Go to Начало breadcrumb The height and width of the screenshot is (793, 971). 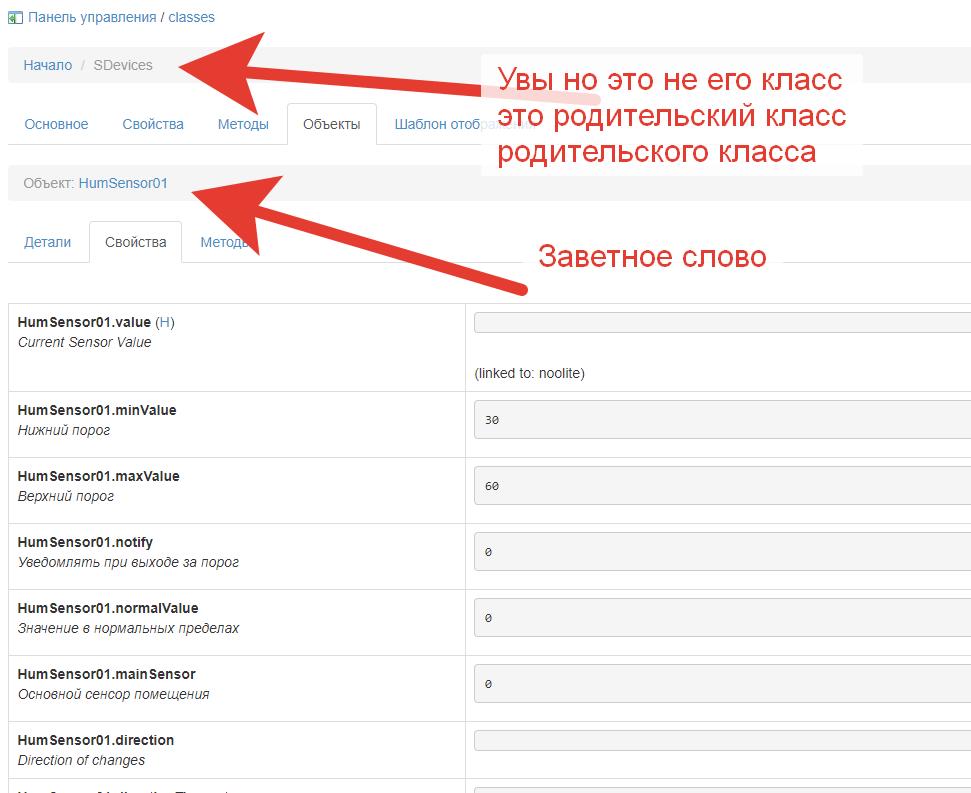[x=48, y=65]
